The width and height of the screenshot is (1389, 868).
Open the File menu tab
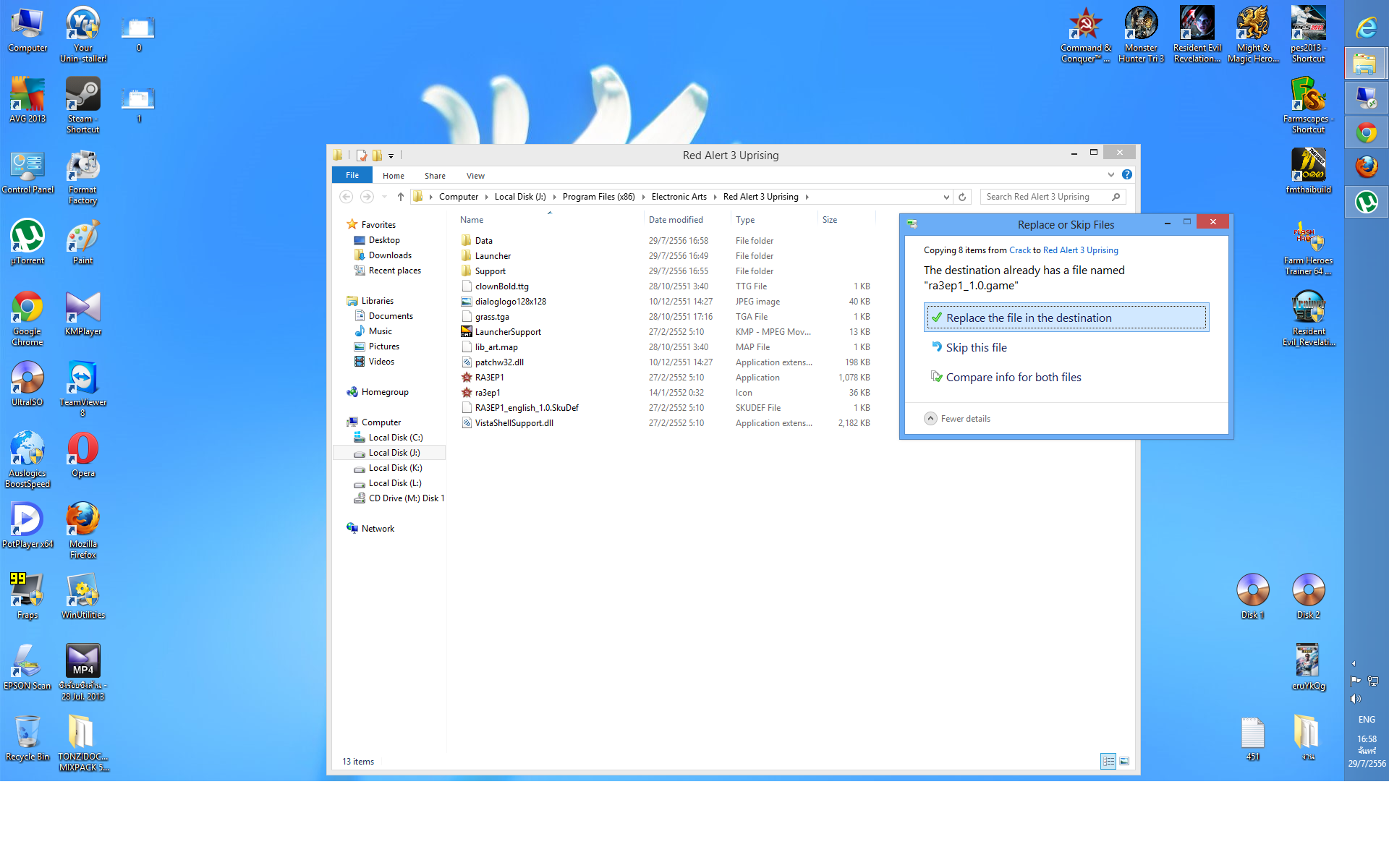[352, 175]
